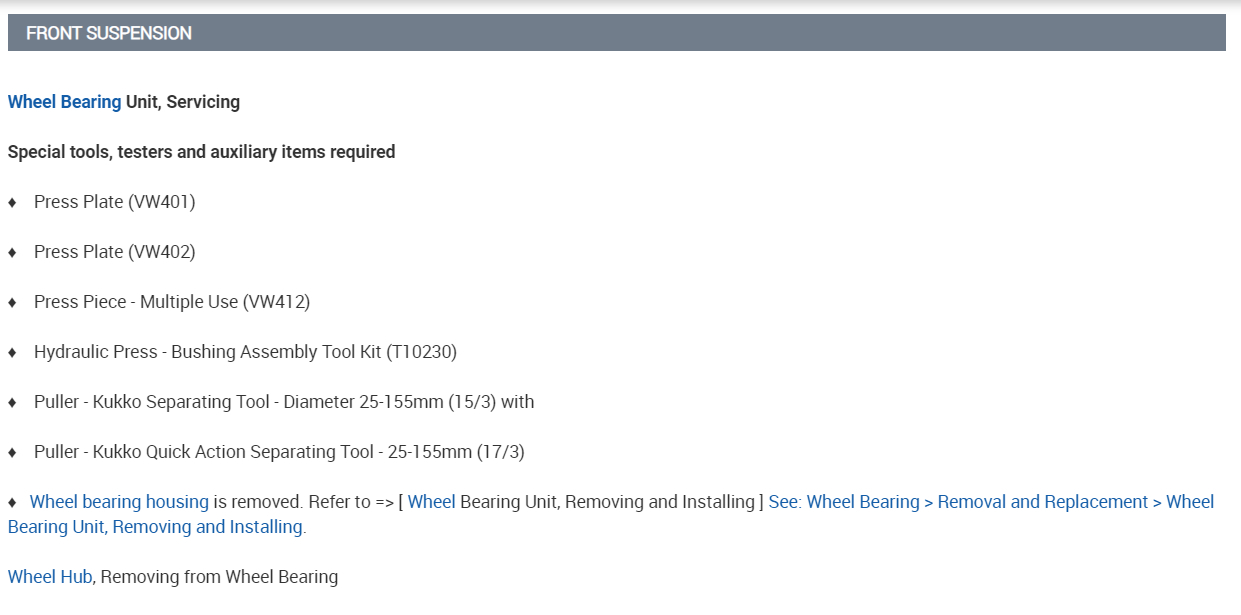Open the Wheel Hub link
The image size is (1241, 615).
[50, 577]
